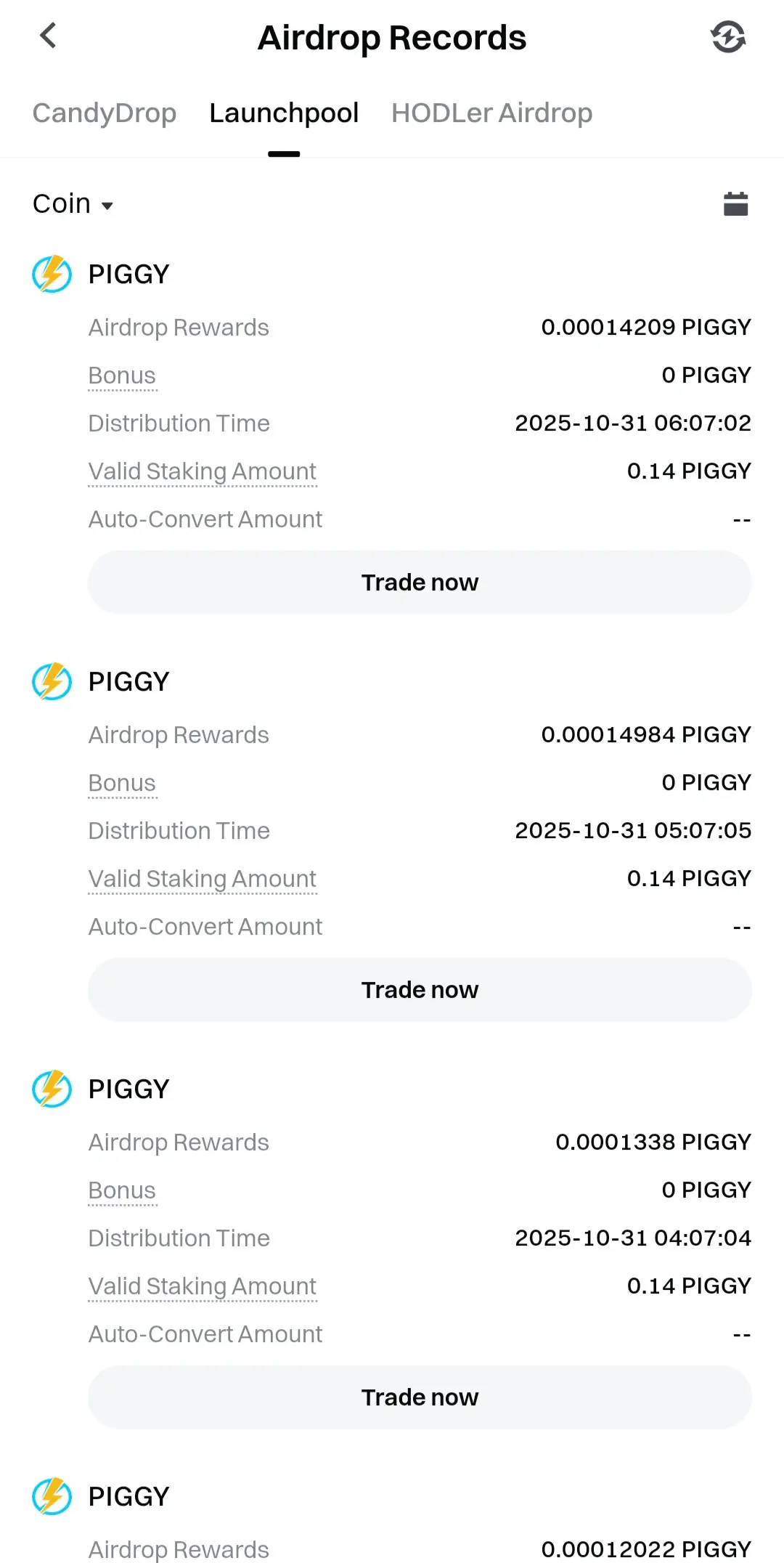
Task: Switch to the CandyDrop tab
Action: point(105,113)
